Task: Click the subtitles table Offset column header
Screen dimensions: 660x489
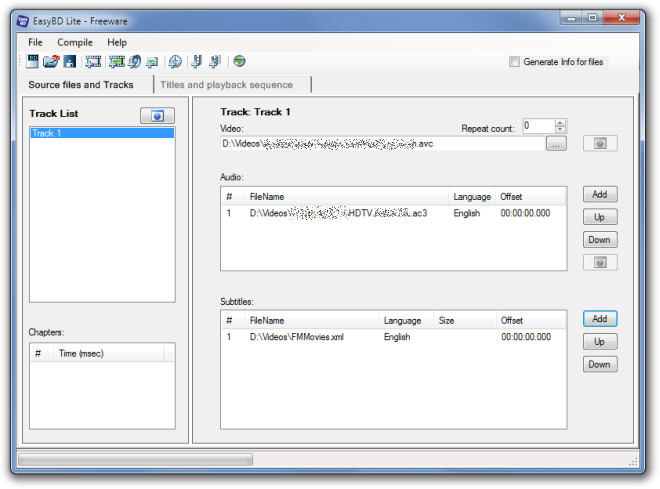Action: pyautogui.click(x=531, y=320)
